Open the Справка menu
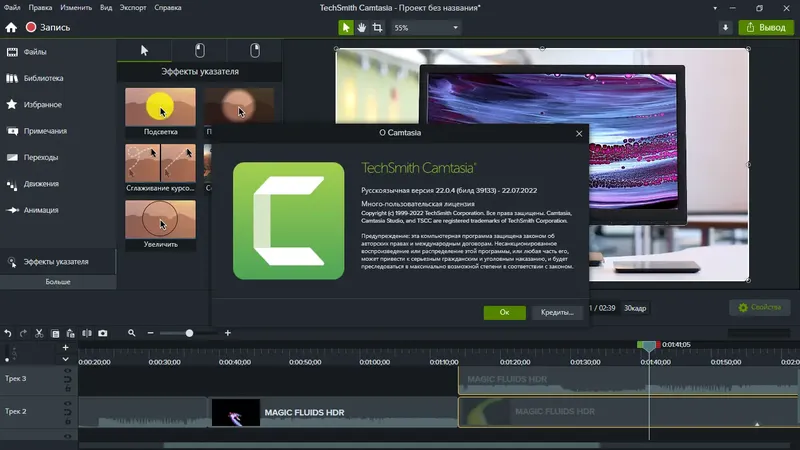800x450 pixels. (168, 8)
